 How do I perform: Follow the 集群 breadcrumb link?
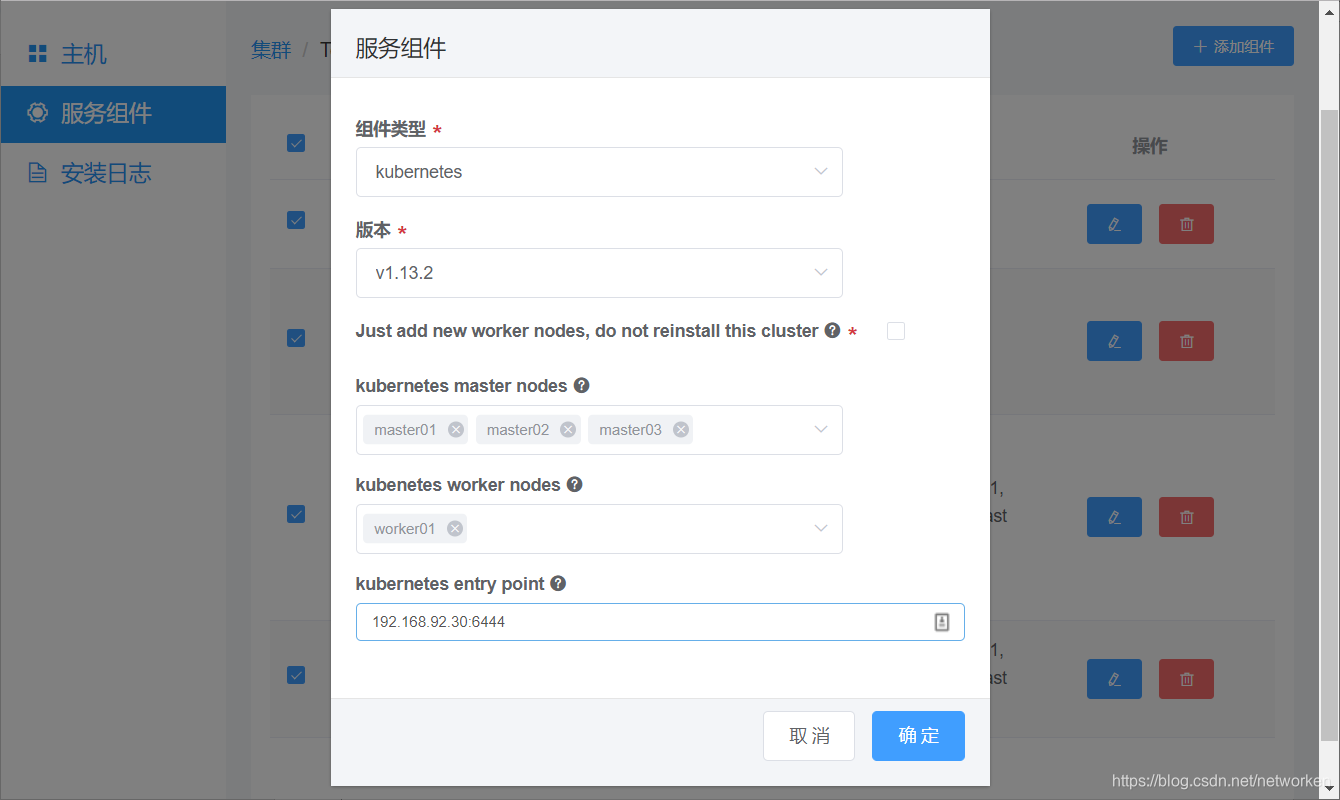[271, 50]
